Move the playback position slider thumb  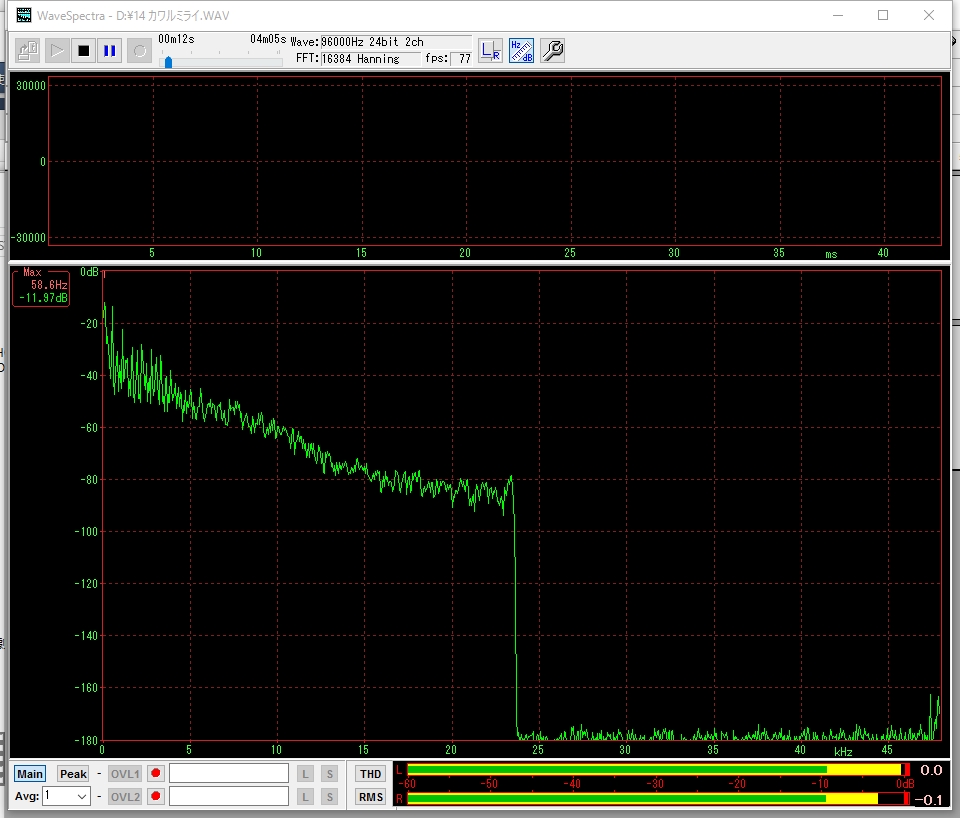tap(168, 62)
